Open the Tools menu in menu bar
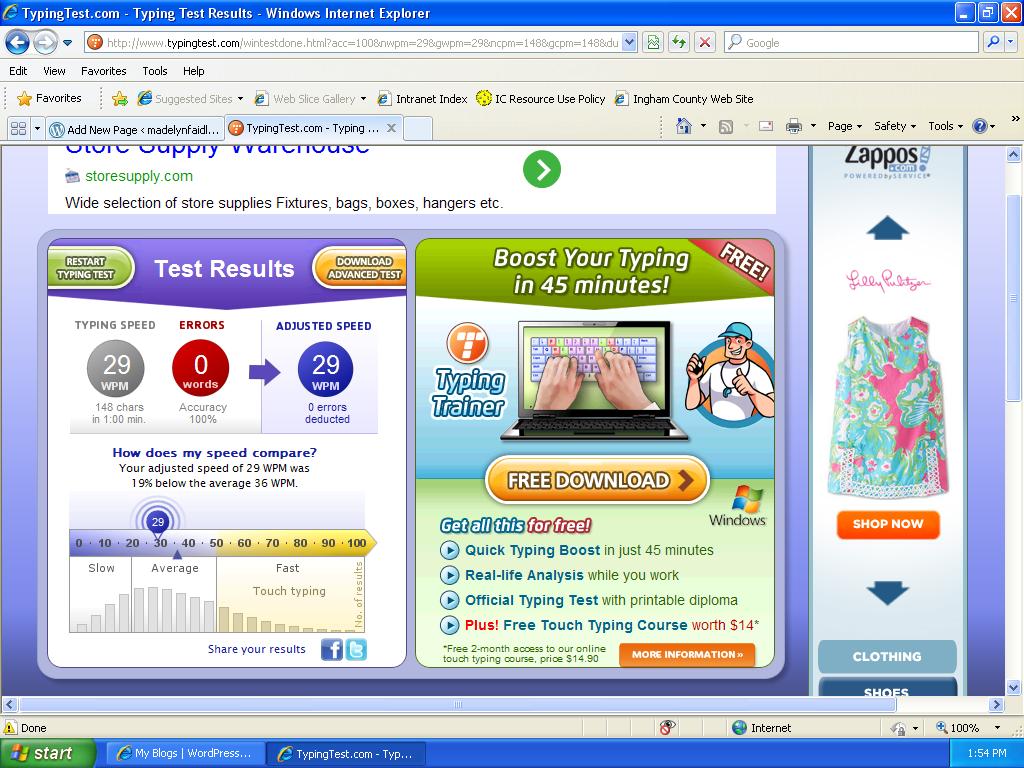 [x=155, y=71]
